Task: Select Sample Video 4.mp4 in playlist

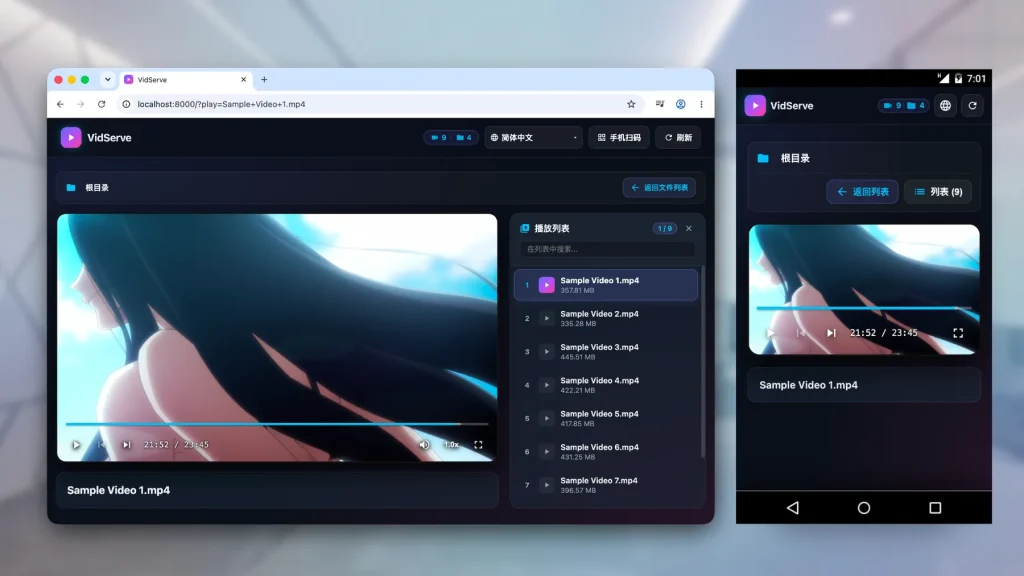Action: [606, 385]
